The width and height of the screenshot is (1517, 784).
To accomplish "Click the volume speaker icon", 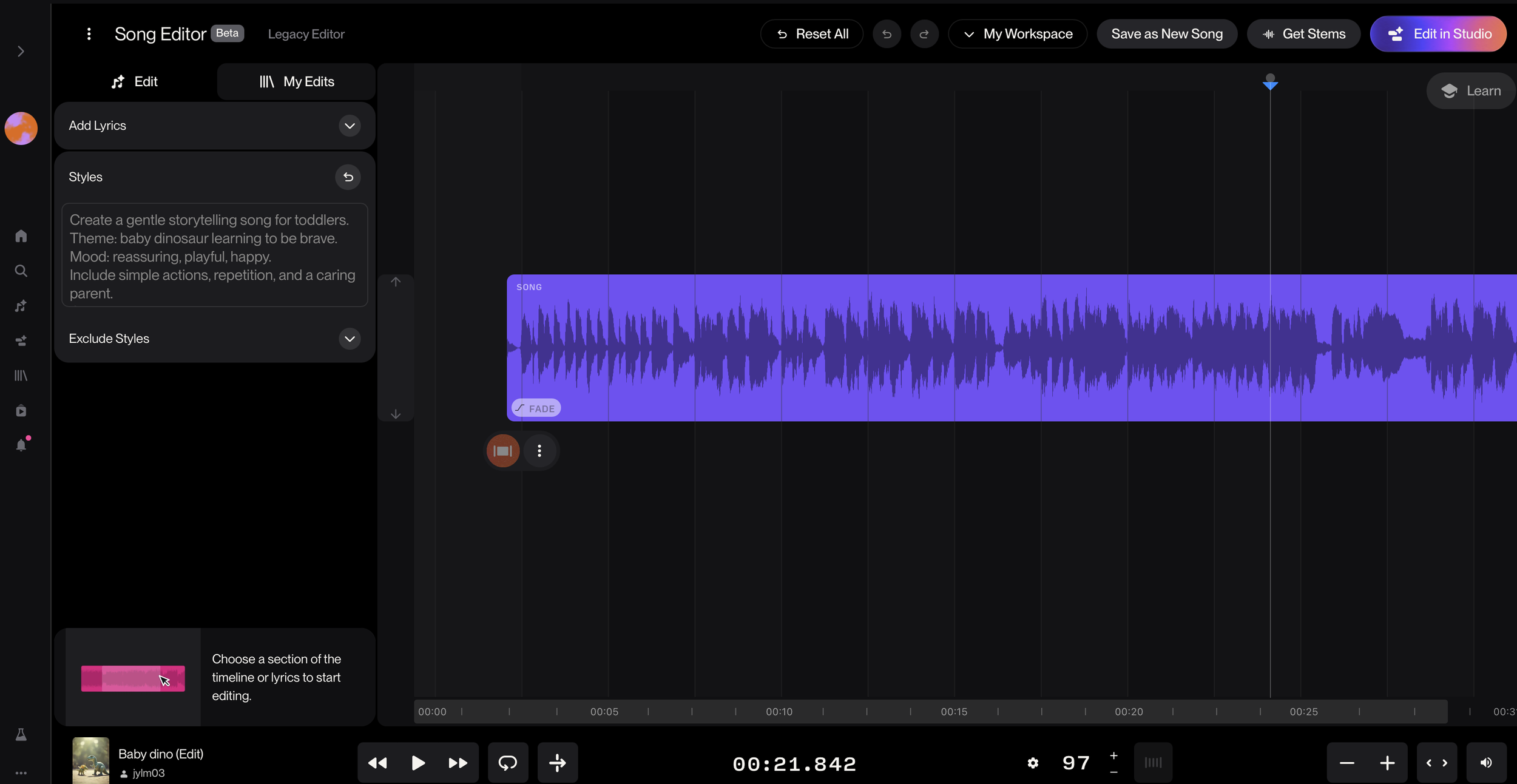I will pos(1486,763).
